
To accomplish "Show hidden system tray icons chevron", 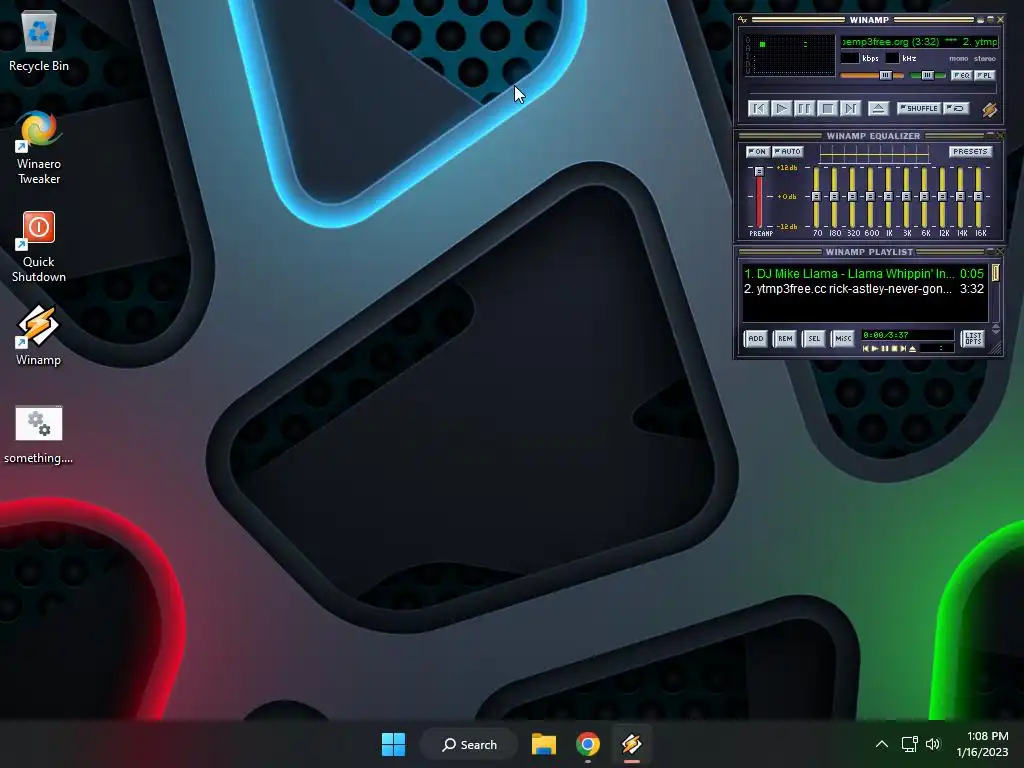I will point(882,744).
